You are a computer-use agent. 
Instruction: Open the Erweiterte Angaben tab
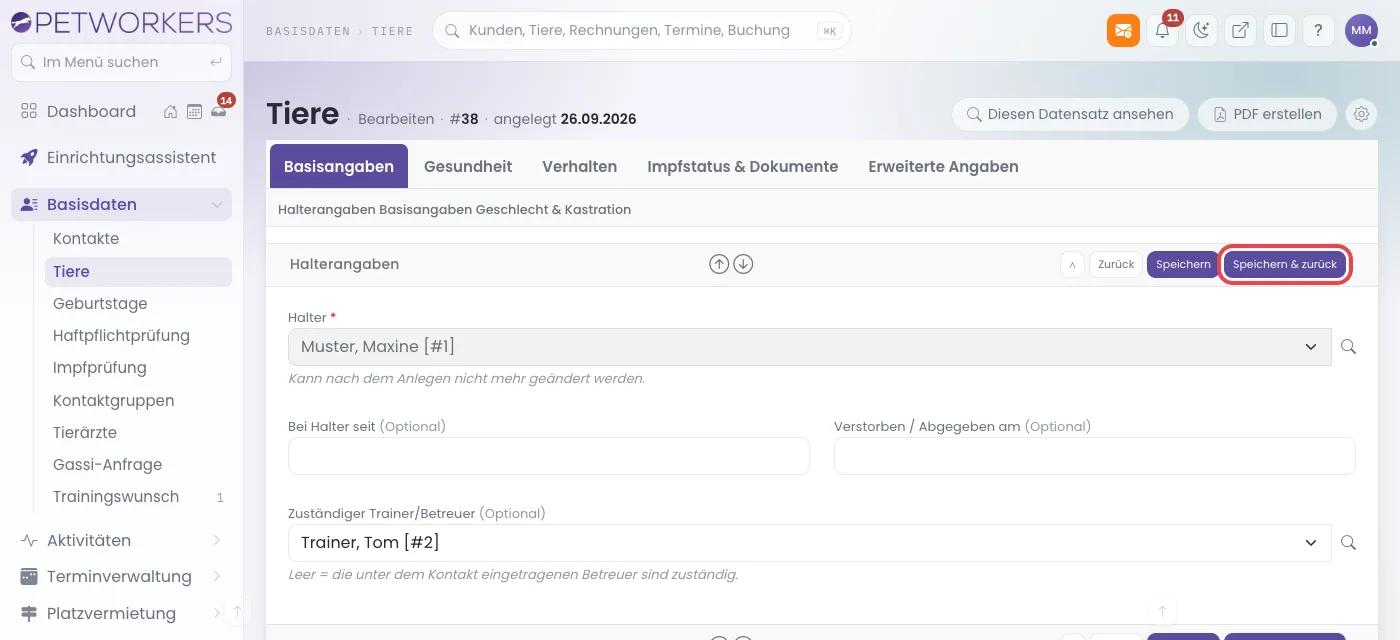pyautogui.click(x=943, y=167)
